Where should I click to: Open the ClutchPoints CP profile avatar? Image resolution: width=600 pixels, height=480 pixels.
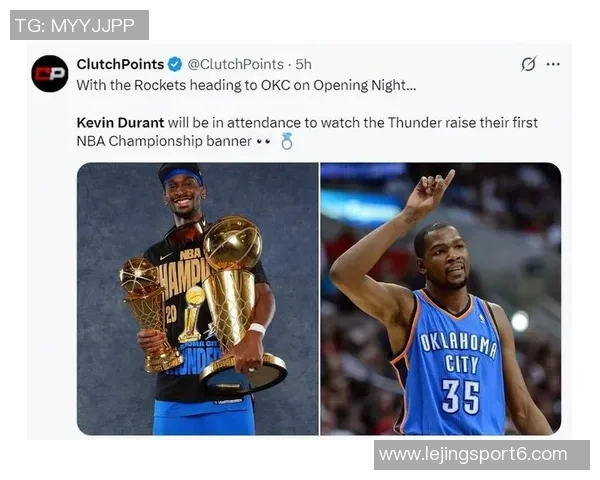coord(50,73)
